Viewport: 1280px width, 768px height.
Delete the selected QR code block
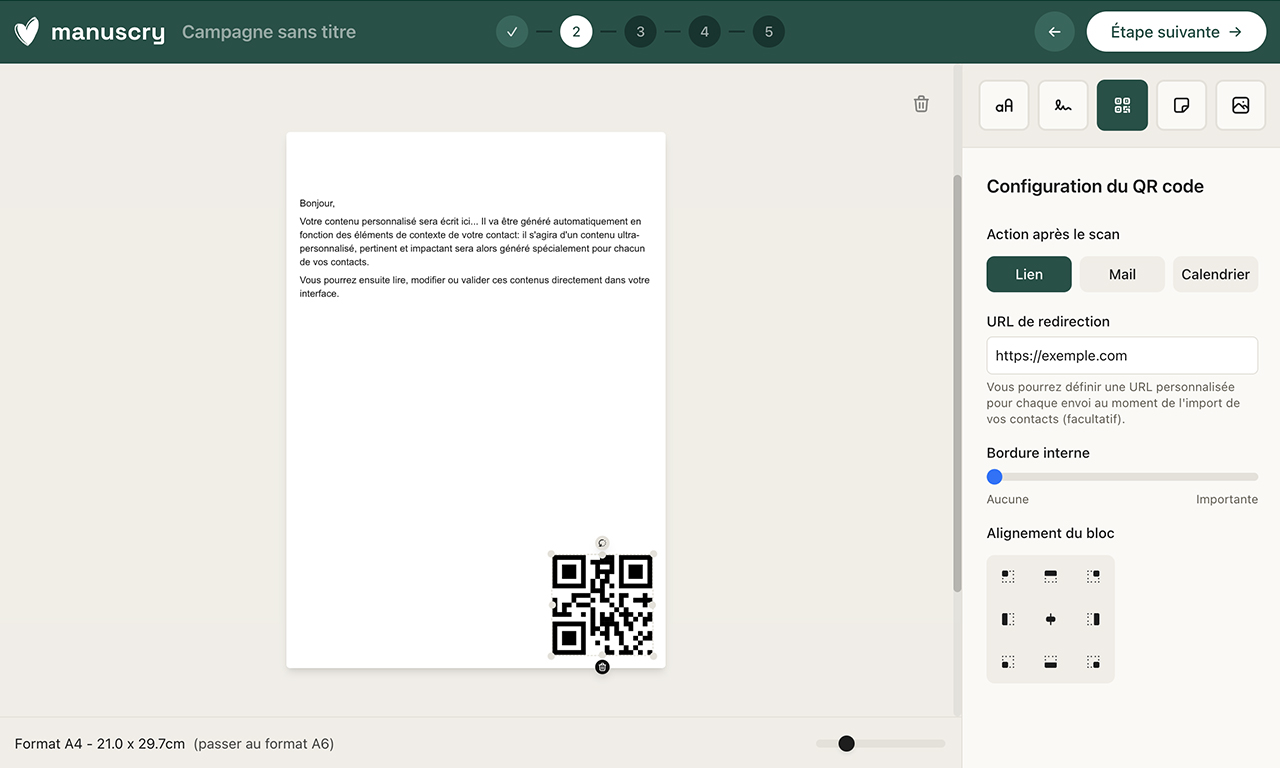click(602, 666)
